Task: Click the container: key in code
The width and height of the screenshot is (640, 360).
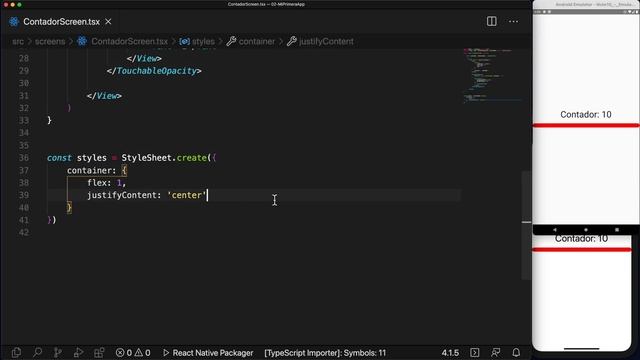Action: 91,170
